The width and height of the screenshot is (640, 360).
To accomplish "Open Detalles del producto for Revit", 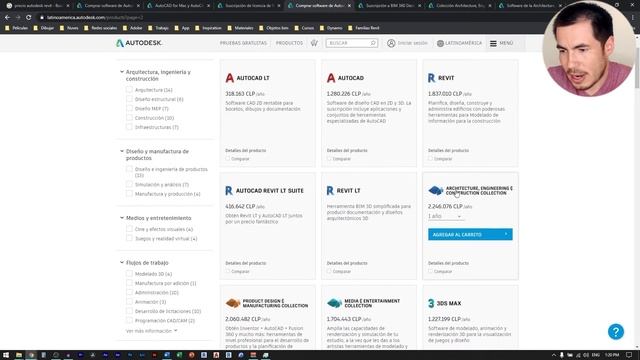I will pyautogui.click(x=448, y=150).
